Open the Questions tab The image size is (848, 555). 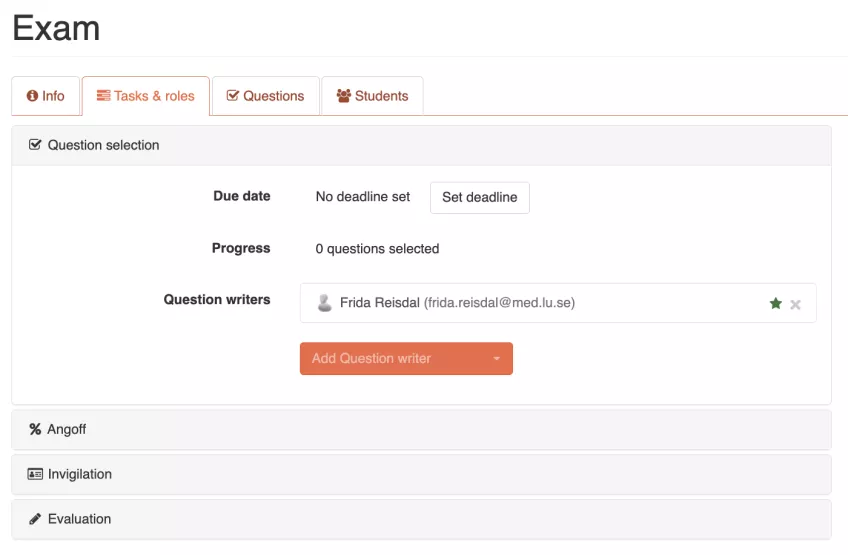click(x=266, y=96)
